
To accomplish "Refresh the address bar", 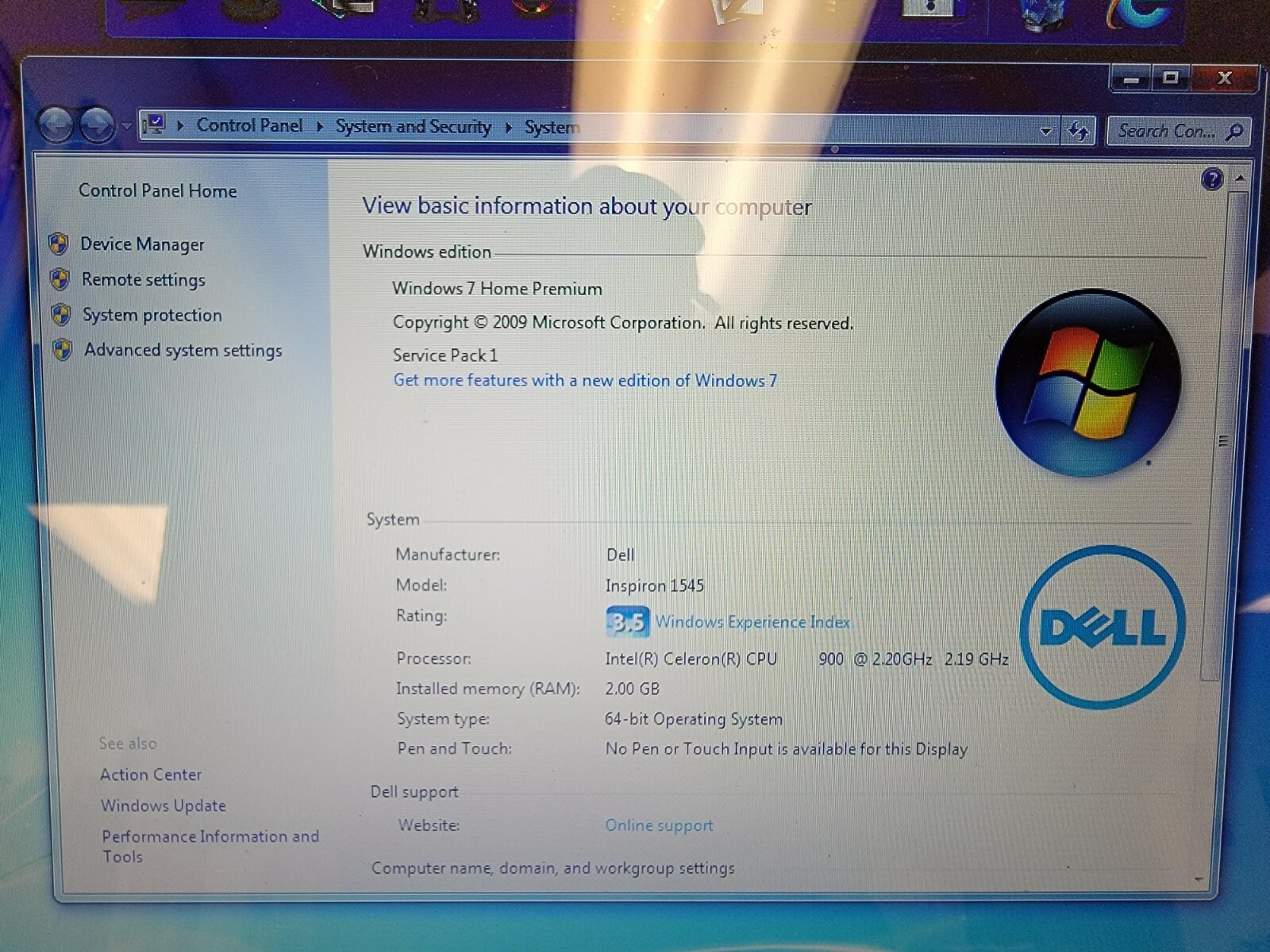I will click(x=1078, y=131).
